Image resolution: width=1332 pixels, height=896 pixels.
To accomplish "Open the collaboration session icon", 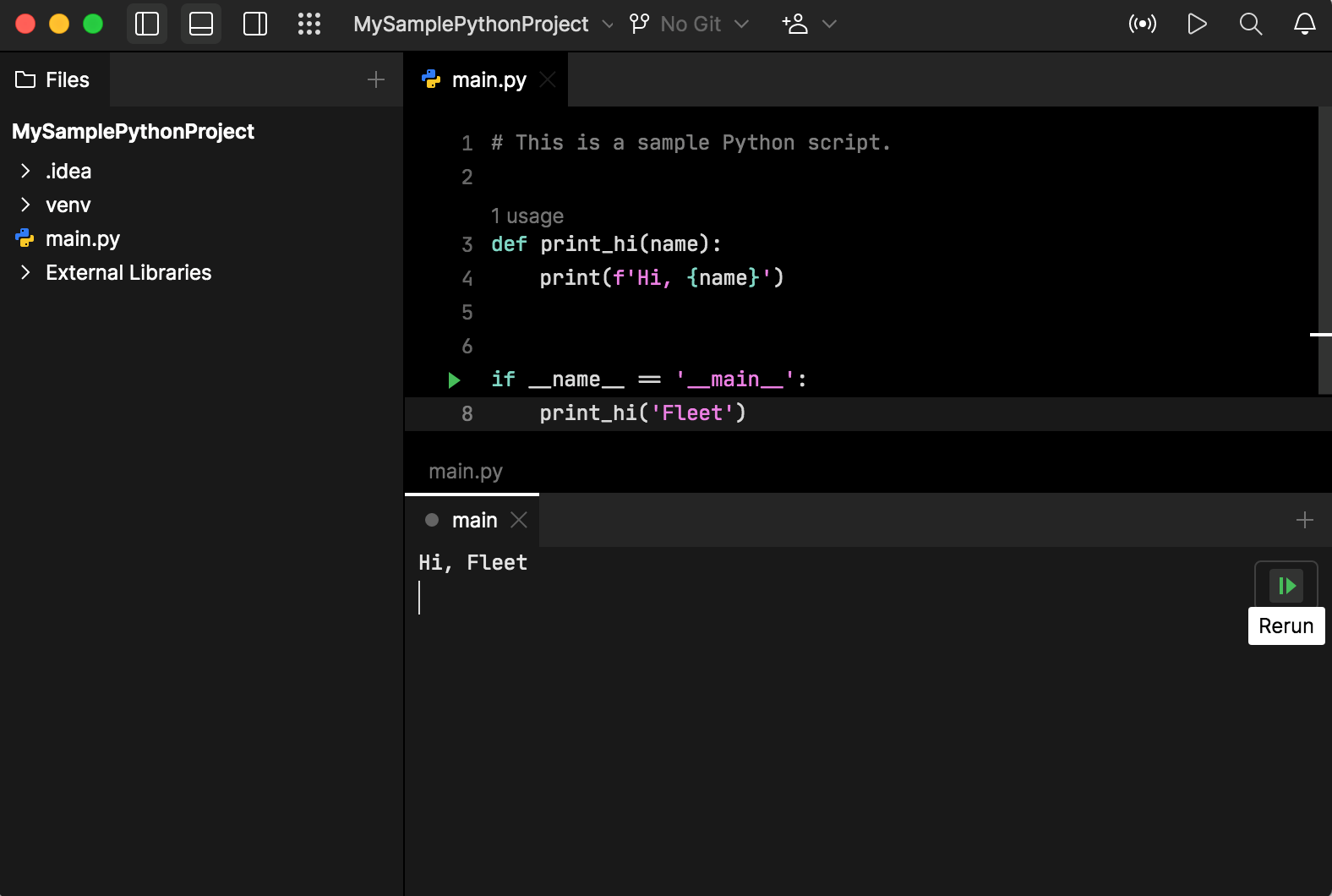I will click(795, 24).
